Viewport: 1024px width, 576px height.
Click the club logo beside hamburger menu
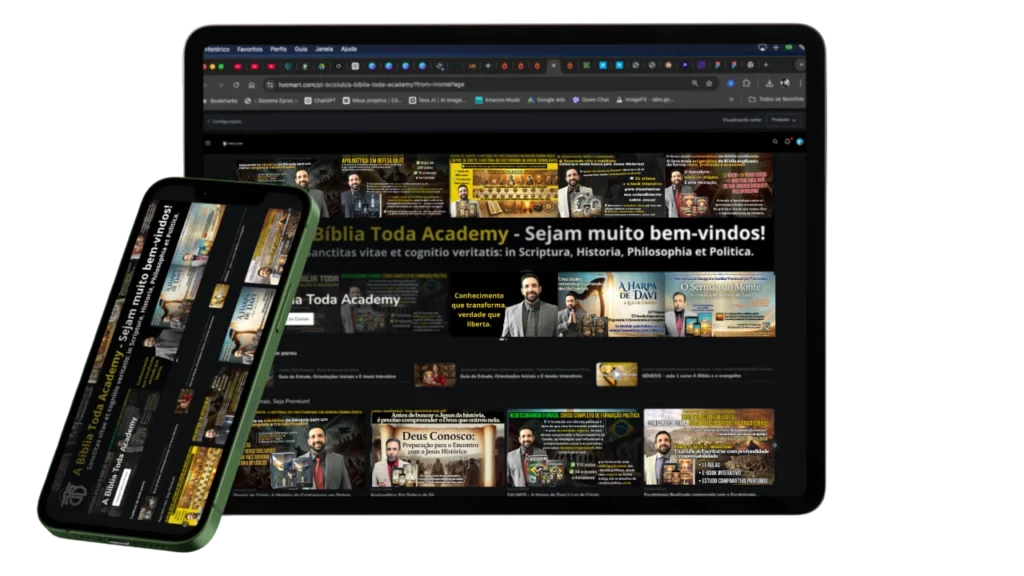(232, 143)
